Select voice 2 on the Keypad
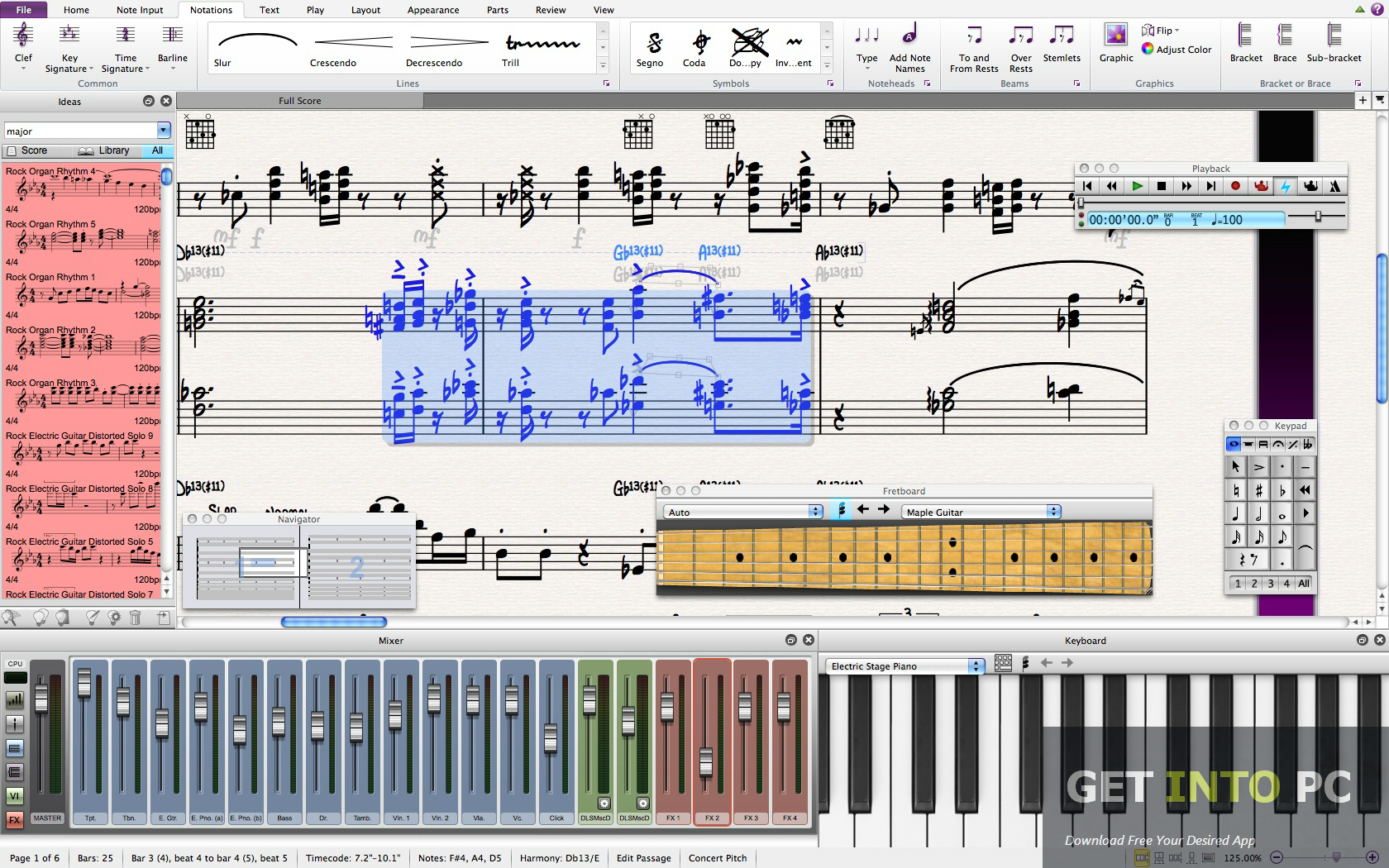 tap(1254, 584)
